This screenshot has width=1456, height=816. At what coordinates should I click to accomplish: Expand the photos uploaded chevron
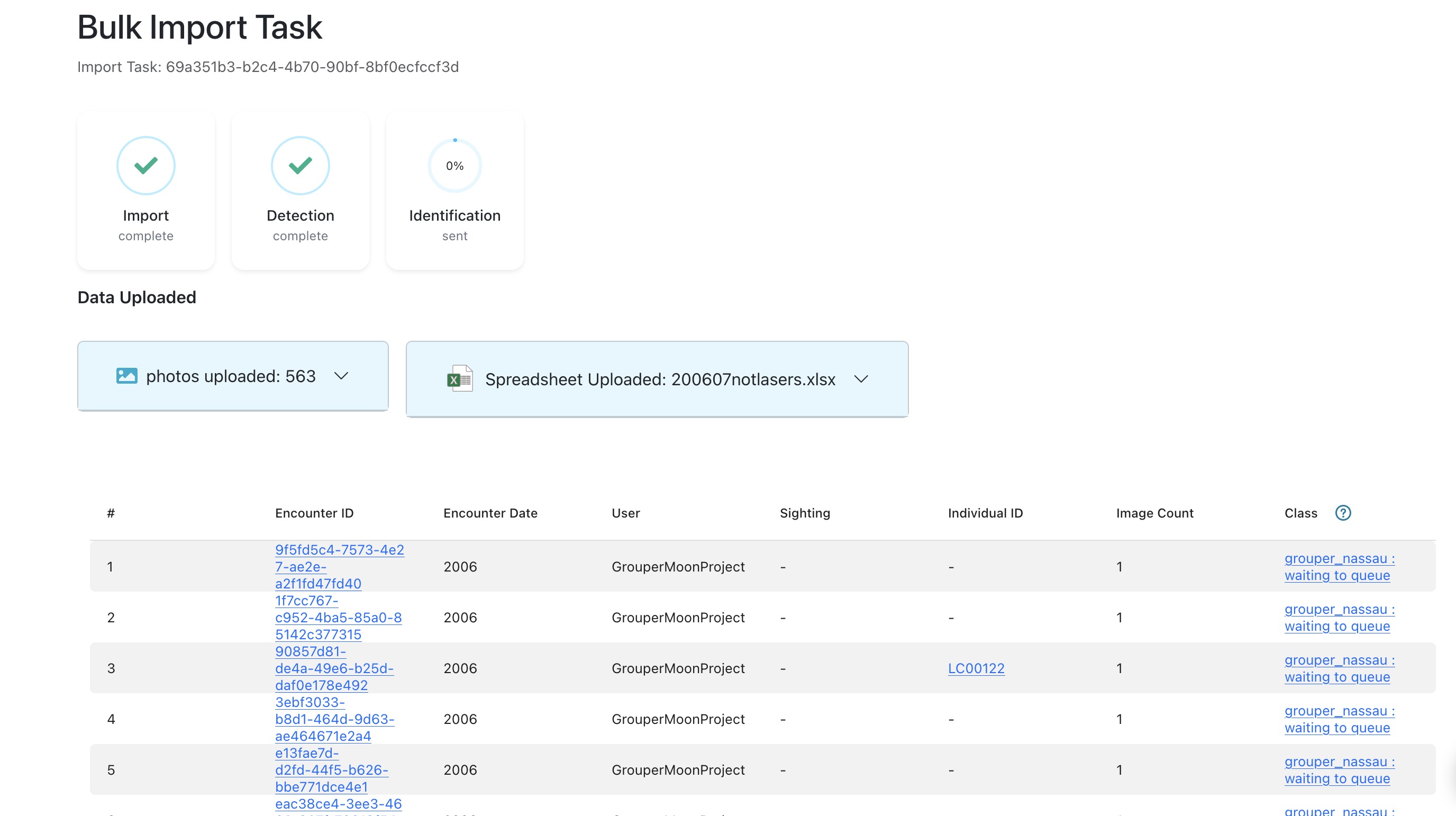tap(341, 376)
